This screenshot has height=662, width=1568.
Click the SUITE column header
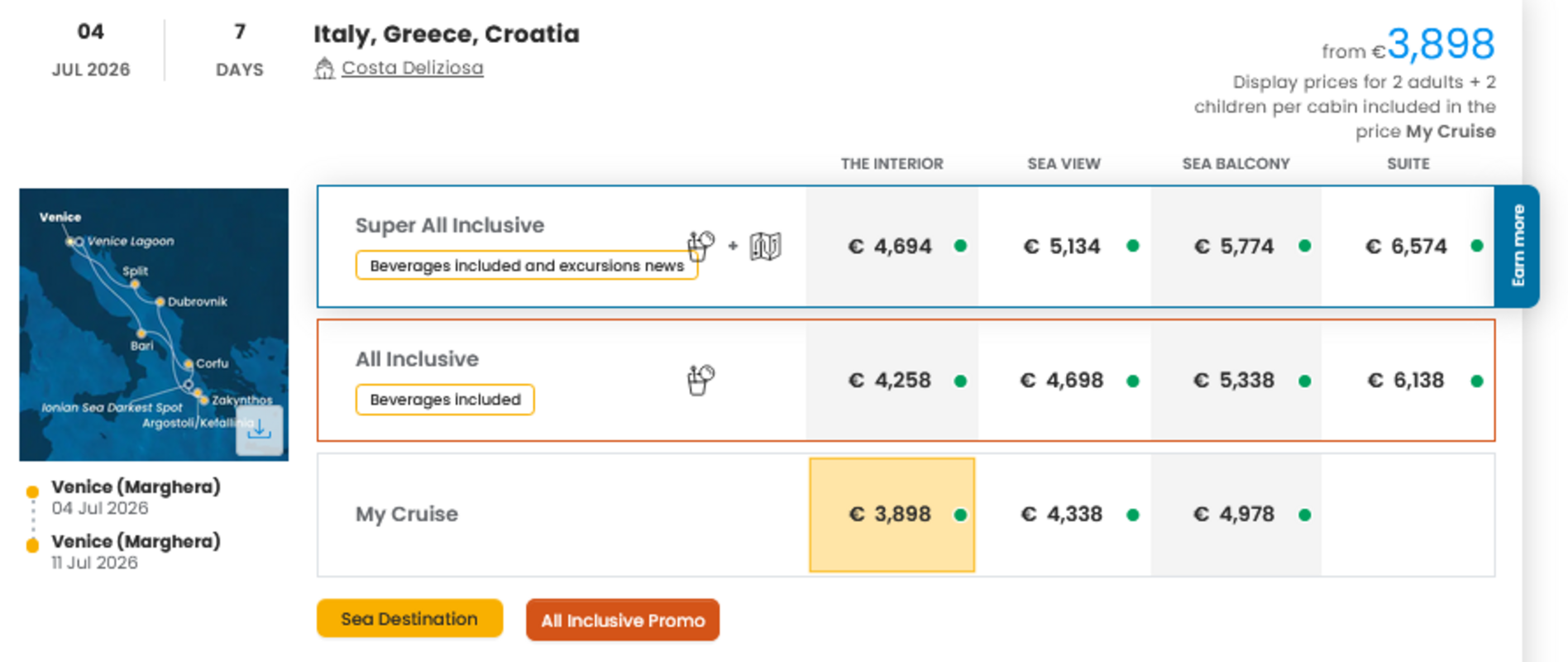pyautogui.click(x=1408, y=164)
